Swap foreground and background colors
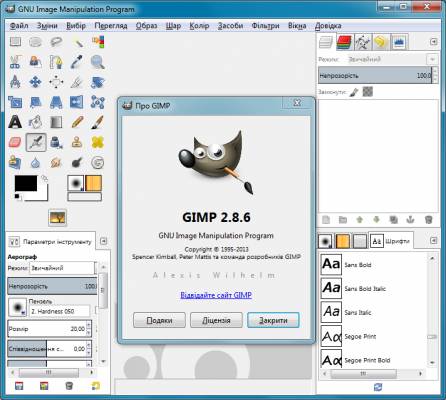The height and width of the screenshot is (400, 446). click(44, 178)
